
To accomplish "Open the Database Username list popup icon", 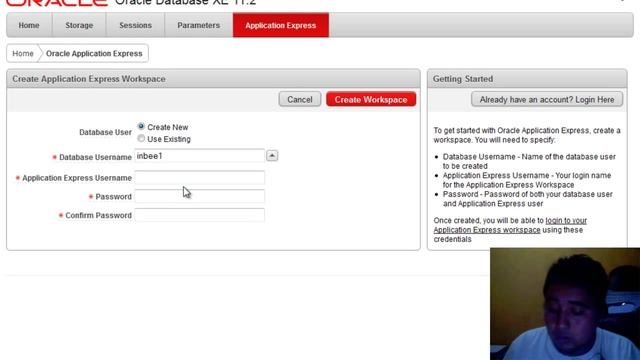I will point(272,156).
